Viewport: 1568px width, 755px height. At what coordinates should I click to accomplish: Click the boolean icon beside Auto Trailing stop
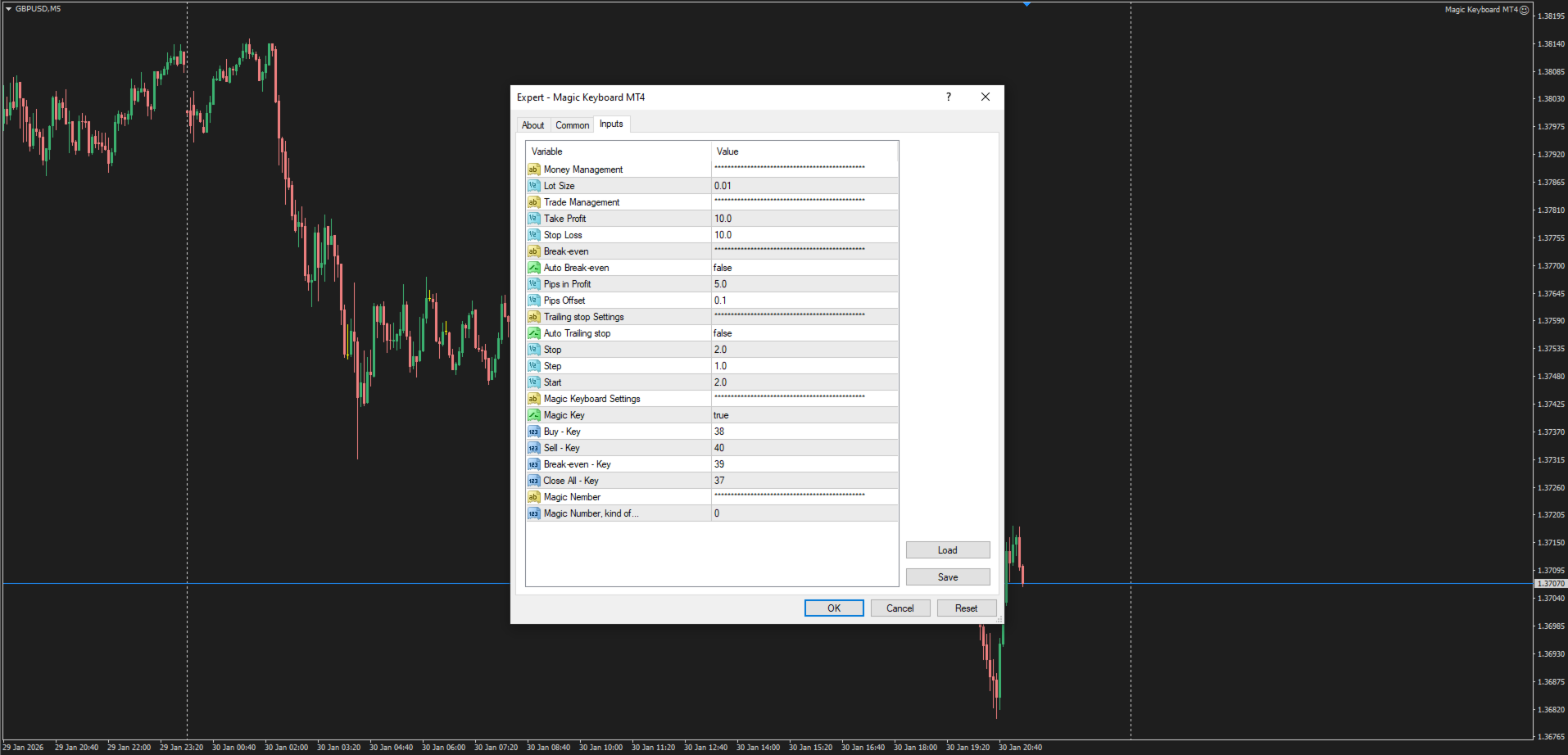(x=533, y=333)
